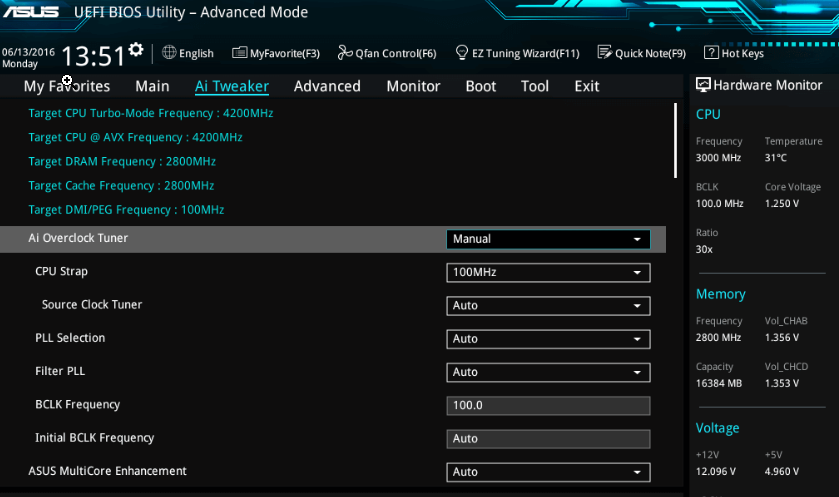Select the Filter PLL label
The width and height of the screenshot is (839, 497).
coord(60,371)
